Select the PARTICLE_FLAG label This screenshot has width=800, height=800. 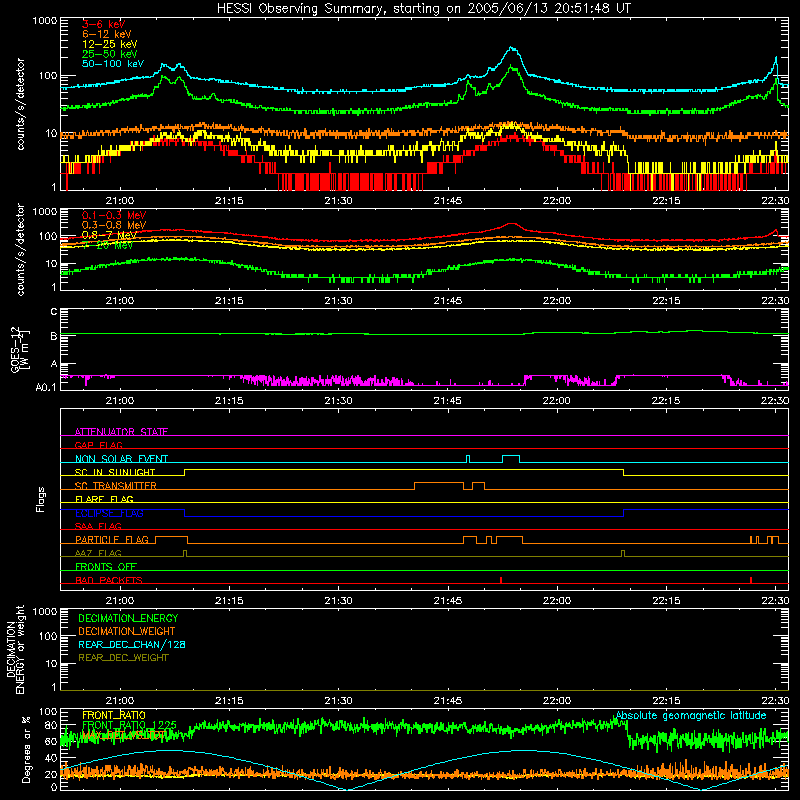pyautogui.click(x=111, y=540)
